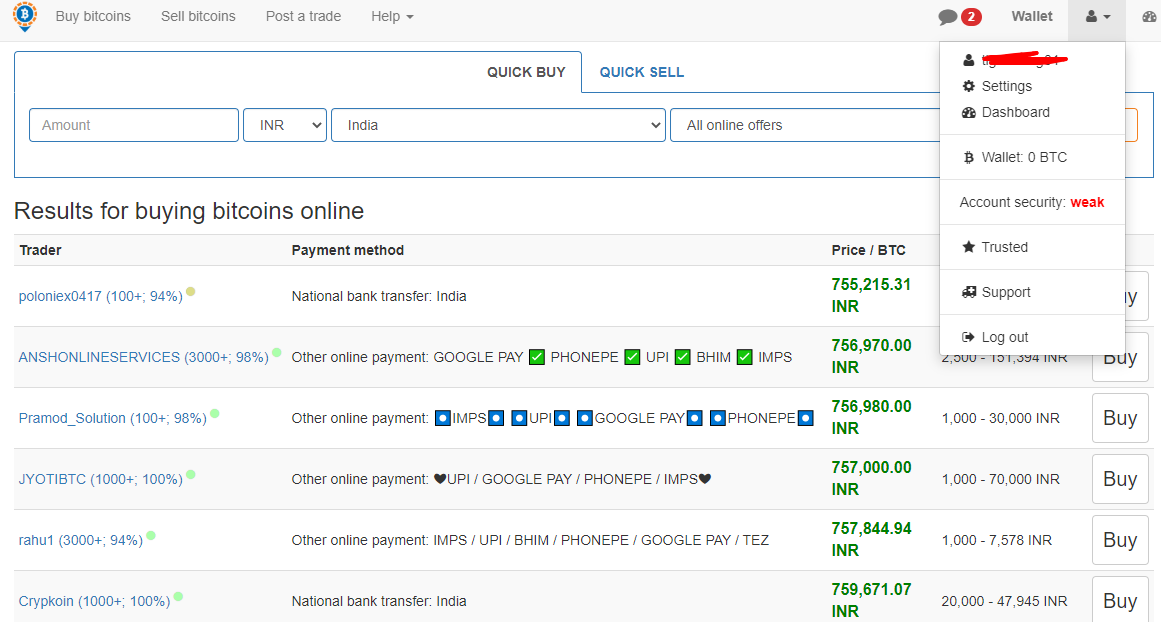Click poloniex0417's National bank transfer: India method
Screen dimensions: 1161x622
379,296
